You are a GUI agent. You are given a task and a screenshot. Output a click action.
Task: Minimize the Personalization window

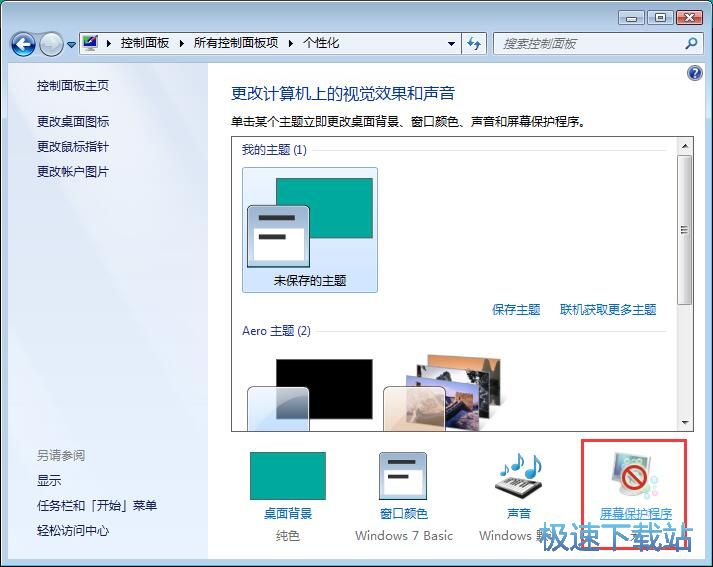(x=631, y=18)
